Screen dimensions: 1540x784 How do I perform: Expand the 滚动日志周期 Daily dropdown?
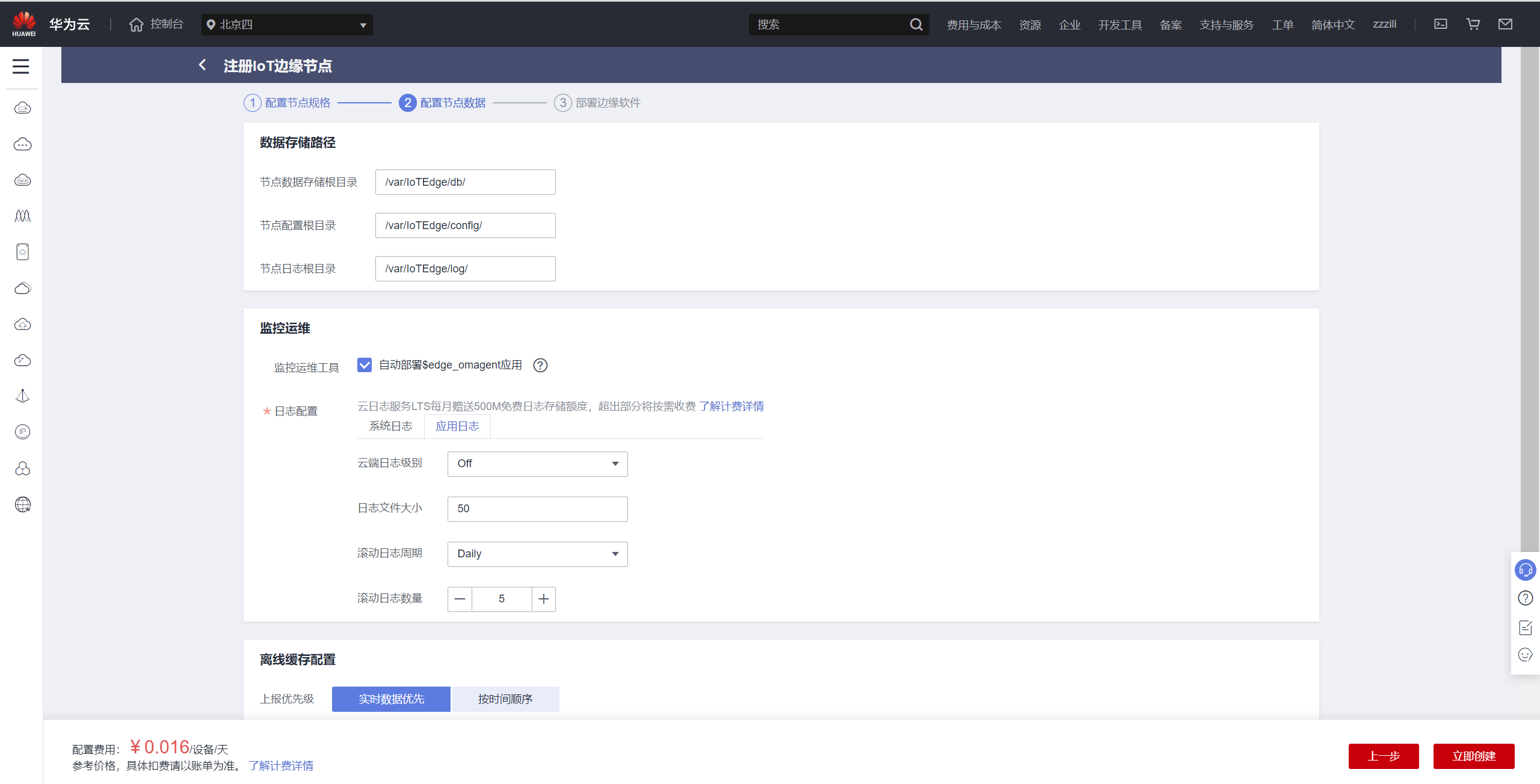537,554
